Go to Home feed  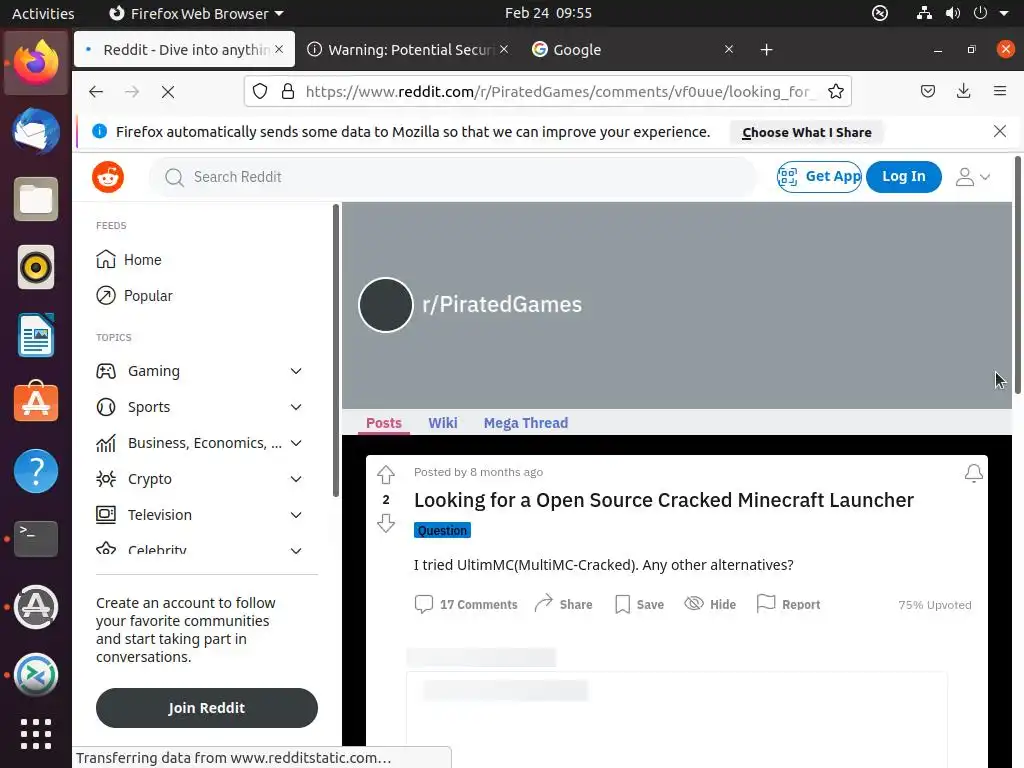[x=129, y=259]
